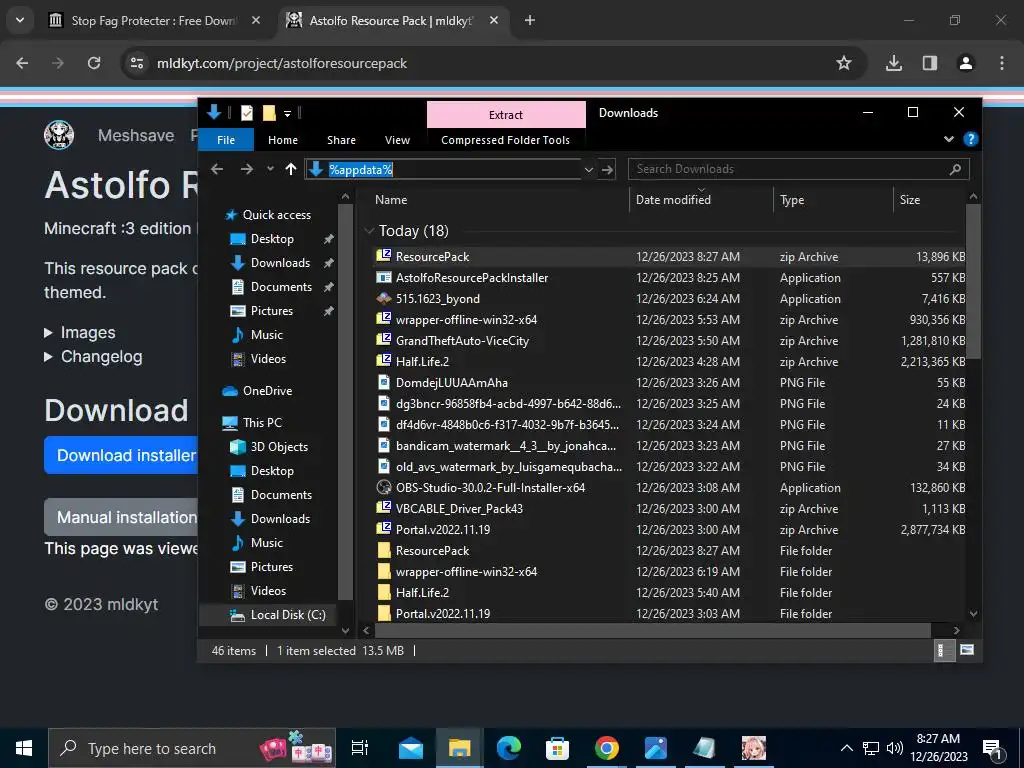This screenshot has width=1024, height=768.
Task: Open new tab in Chrome
Action: coord(530,21)
